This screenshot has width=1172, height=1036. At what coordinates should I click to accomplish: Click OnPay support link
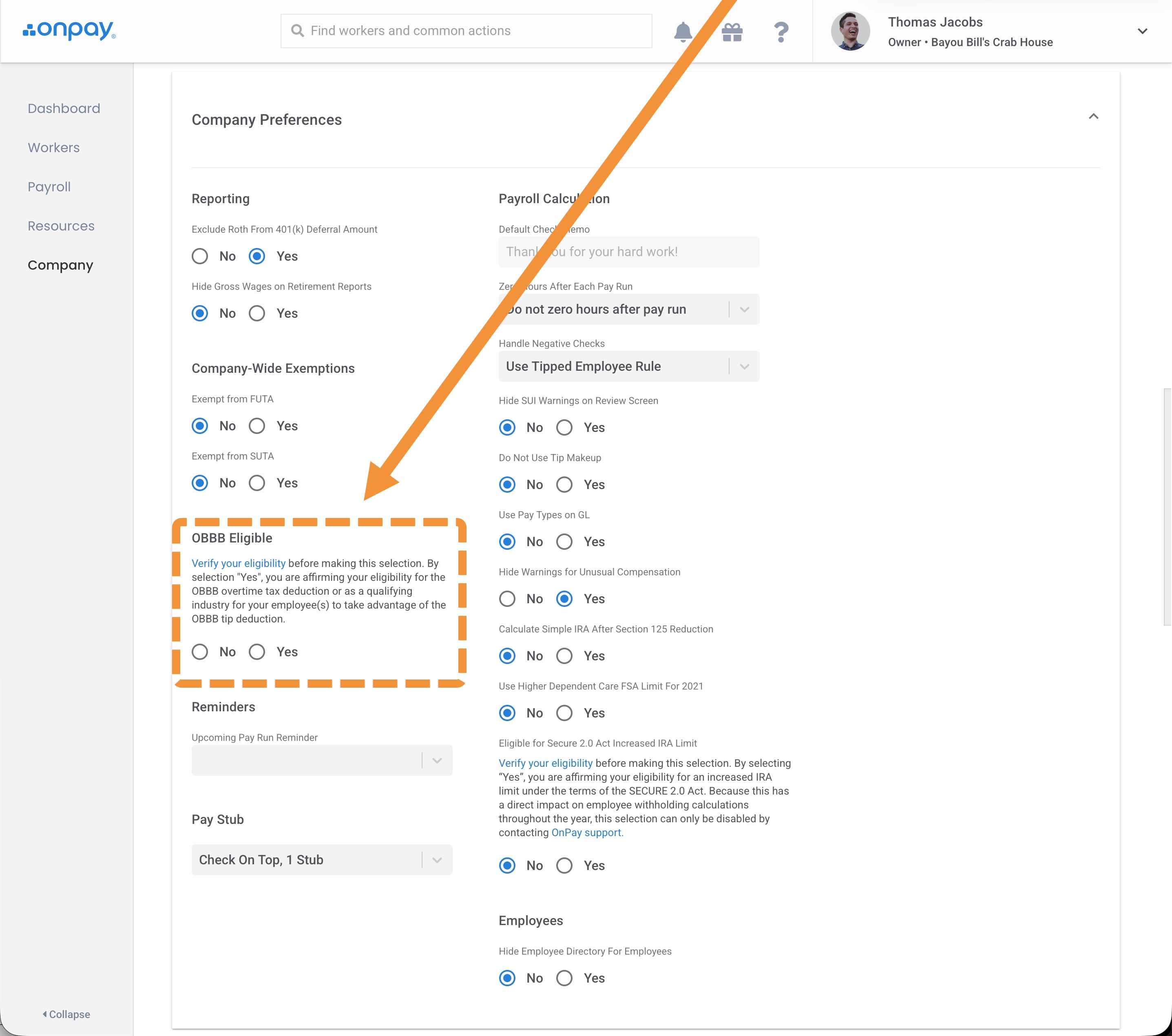click(586, 832)
